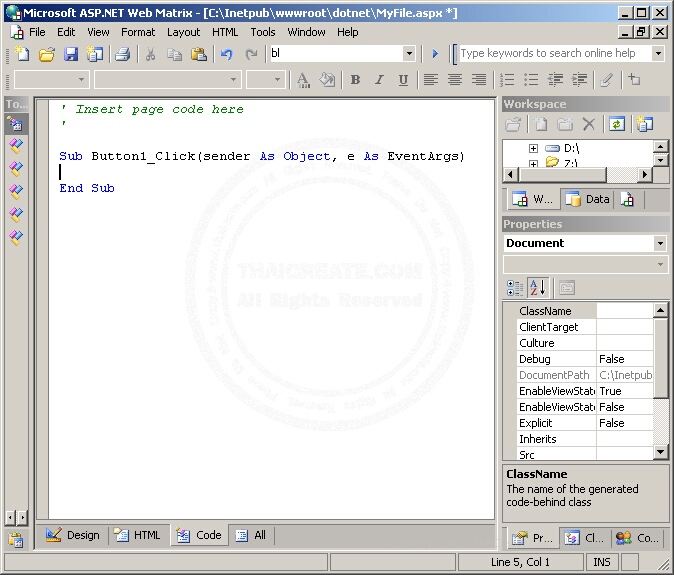
Task: Align text left
Action: coord(431,80)
